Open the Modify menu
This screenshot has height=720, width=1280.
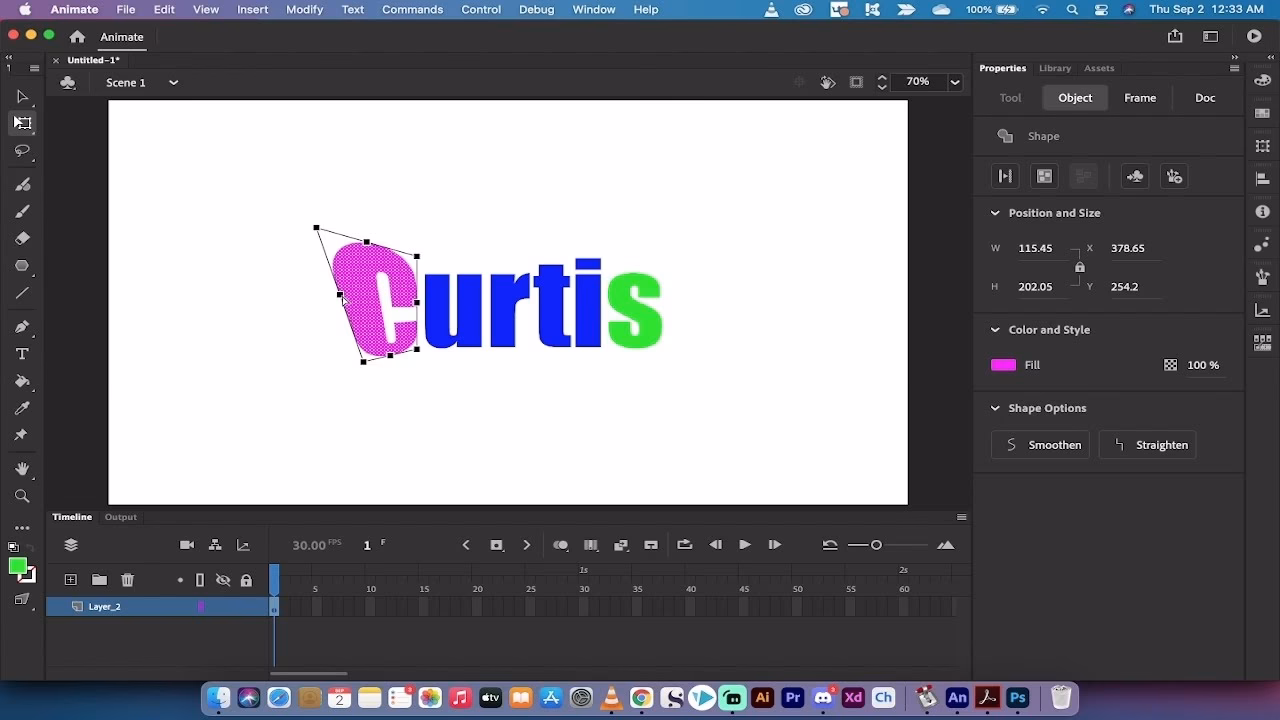click(x=304, y=9)
